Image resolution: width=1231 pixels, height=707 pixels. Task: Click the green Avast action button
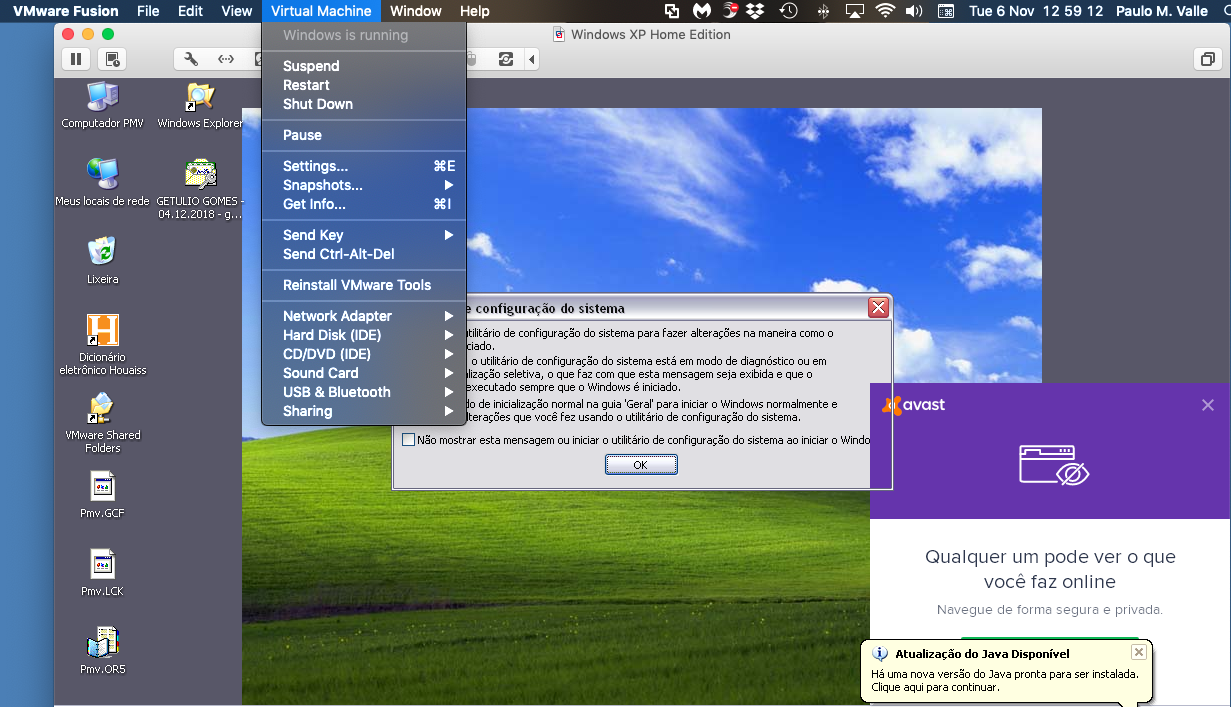pos(1050,640)
